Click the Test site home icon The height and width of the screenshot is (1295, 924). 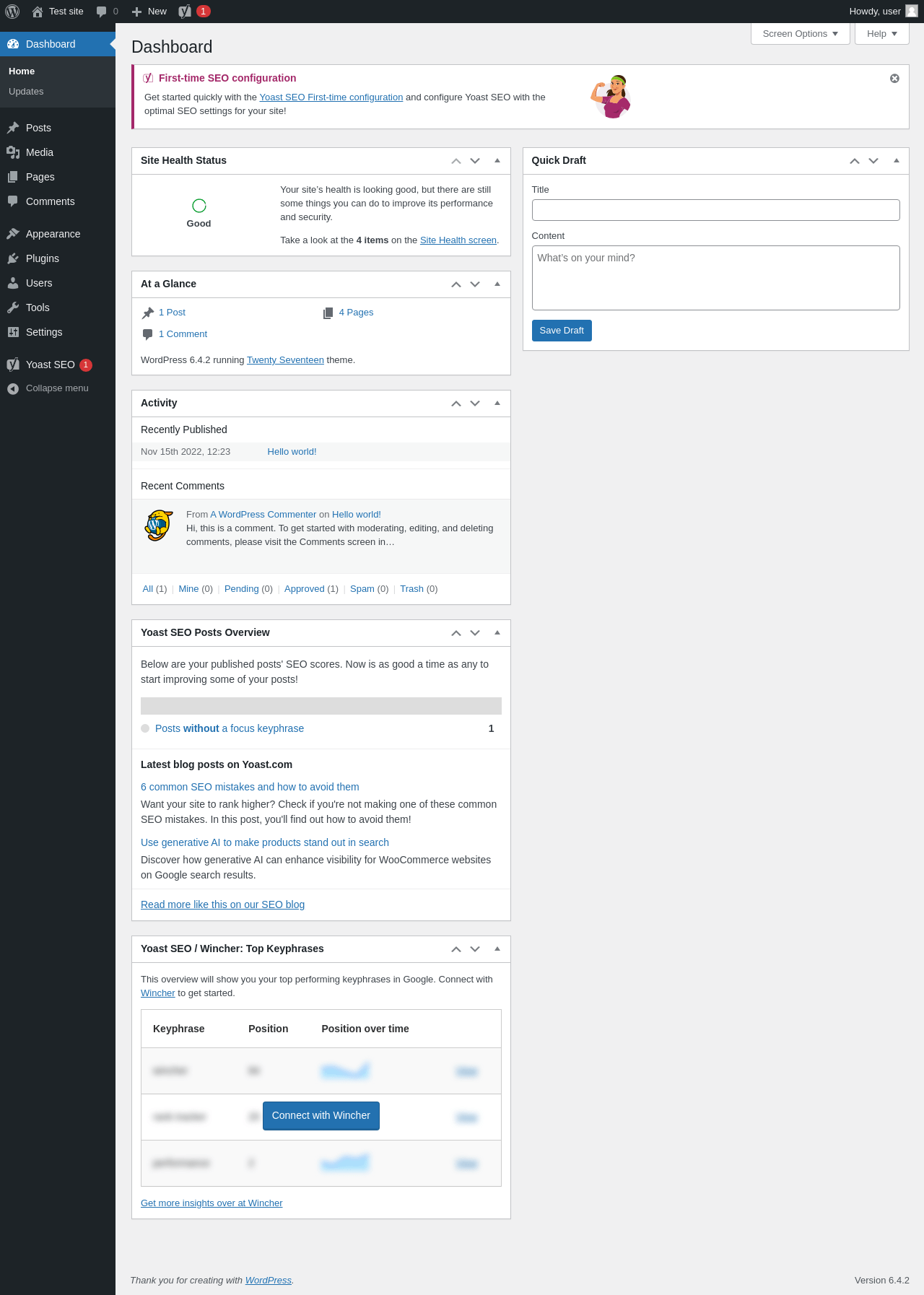[x=38, y=12]
